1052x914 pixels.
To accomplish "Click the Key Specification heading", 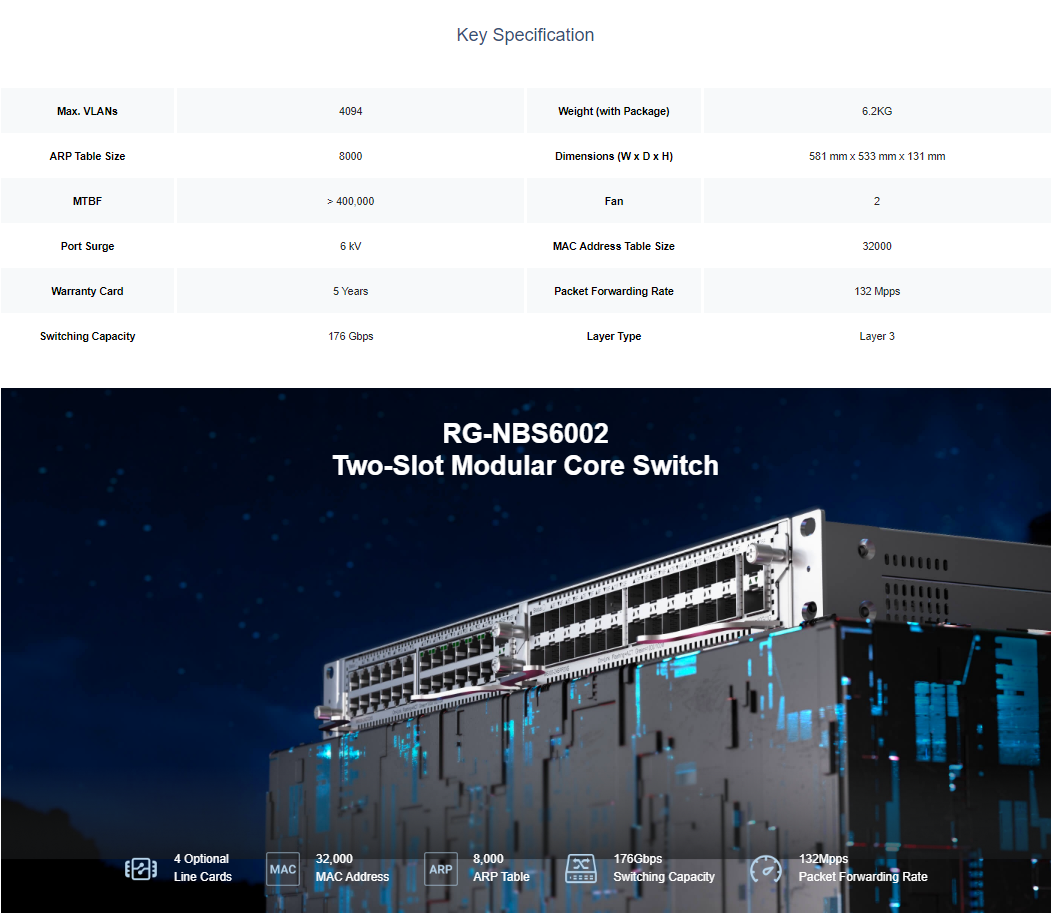I will (525, 35).
